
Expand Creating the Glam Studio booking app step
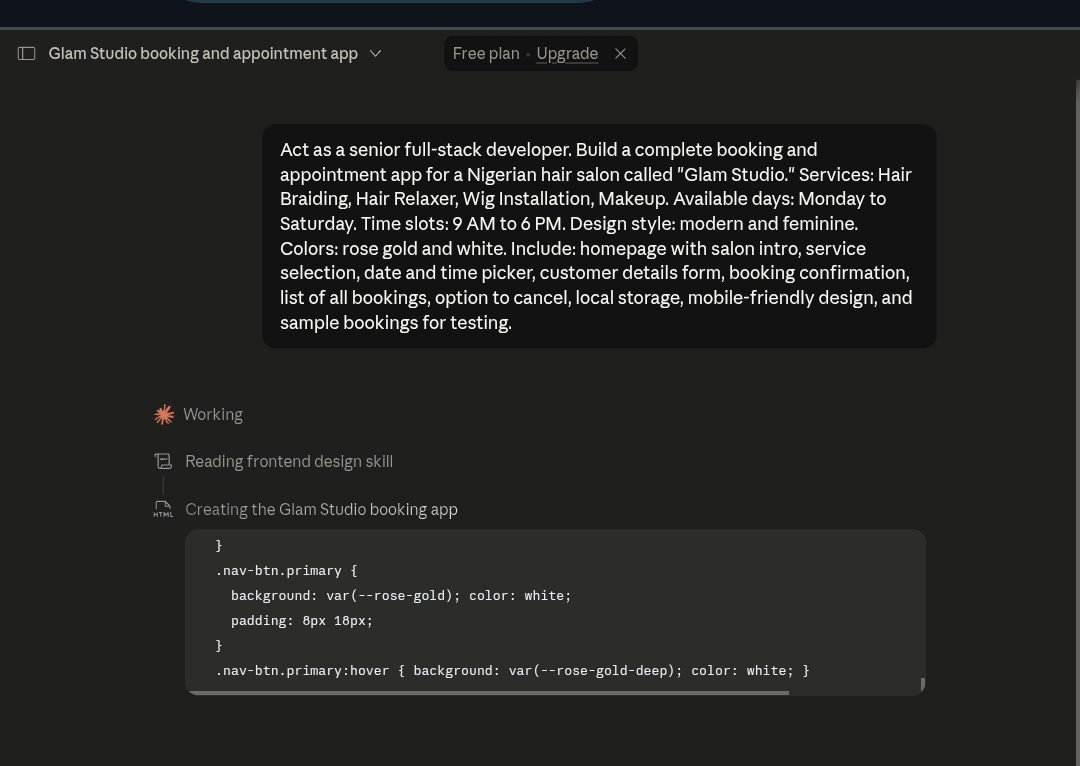point(321,510)
